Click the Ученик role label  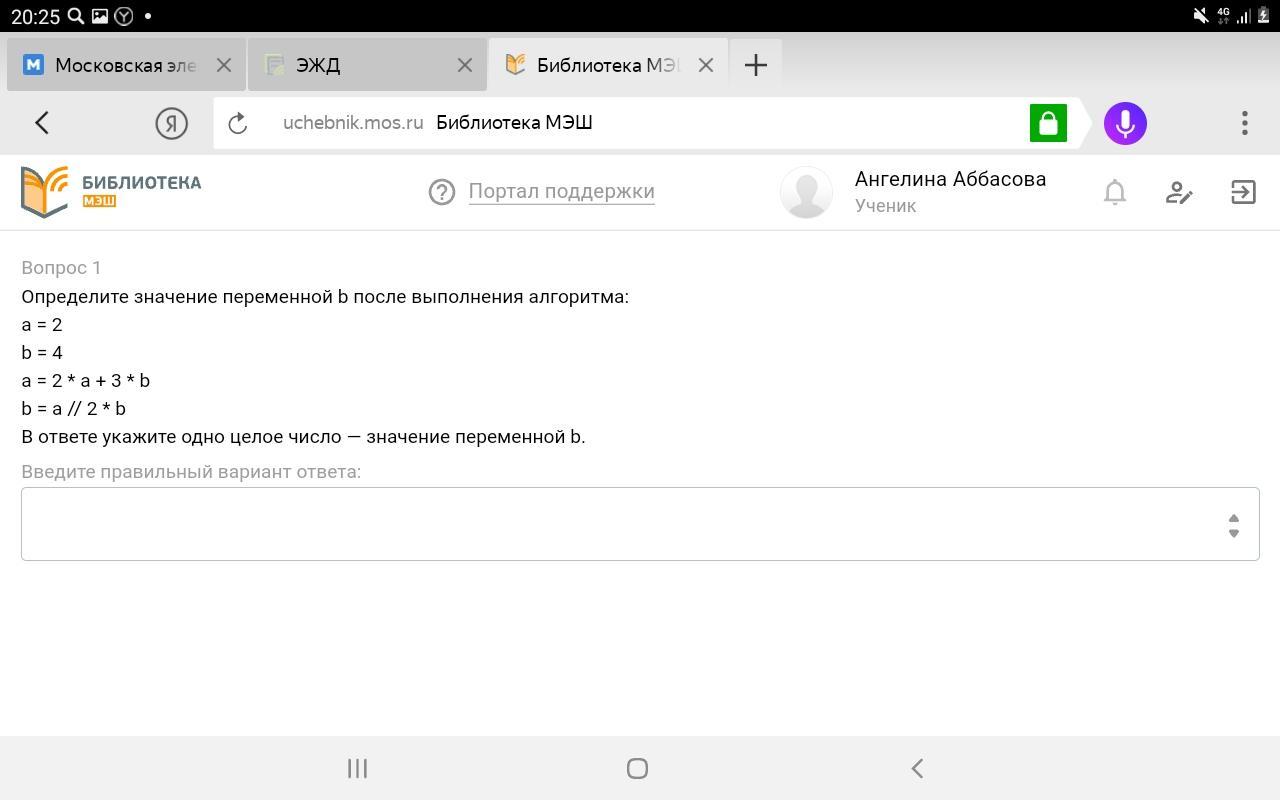coord(886,206)
